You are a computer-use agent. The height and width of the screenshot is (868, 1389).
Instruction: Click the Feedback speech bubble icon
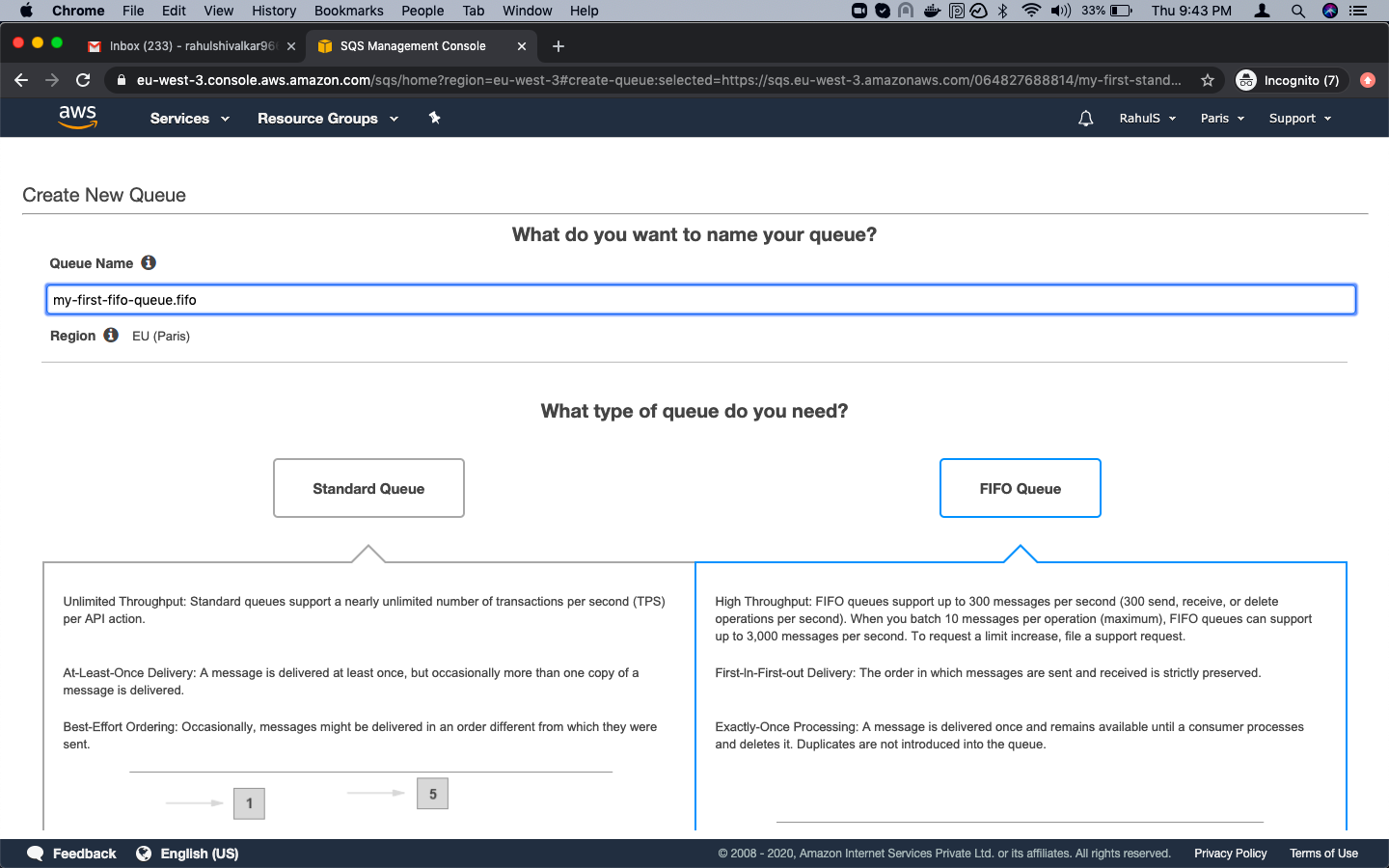tap(36, 854)
